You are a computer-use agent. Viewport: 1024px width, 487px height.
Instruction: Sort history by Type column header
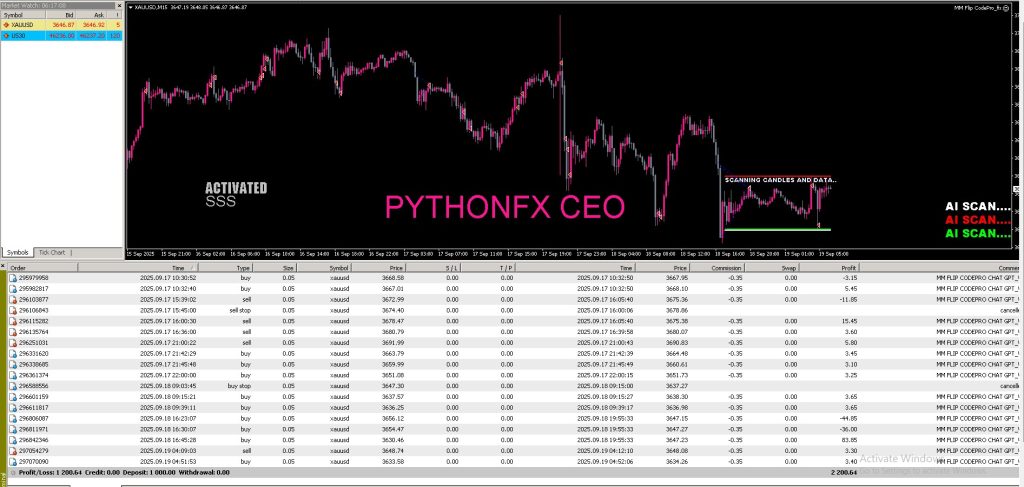(x=225, y=268)
